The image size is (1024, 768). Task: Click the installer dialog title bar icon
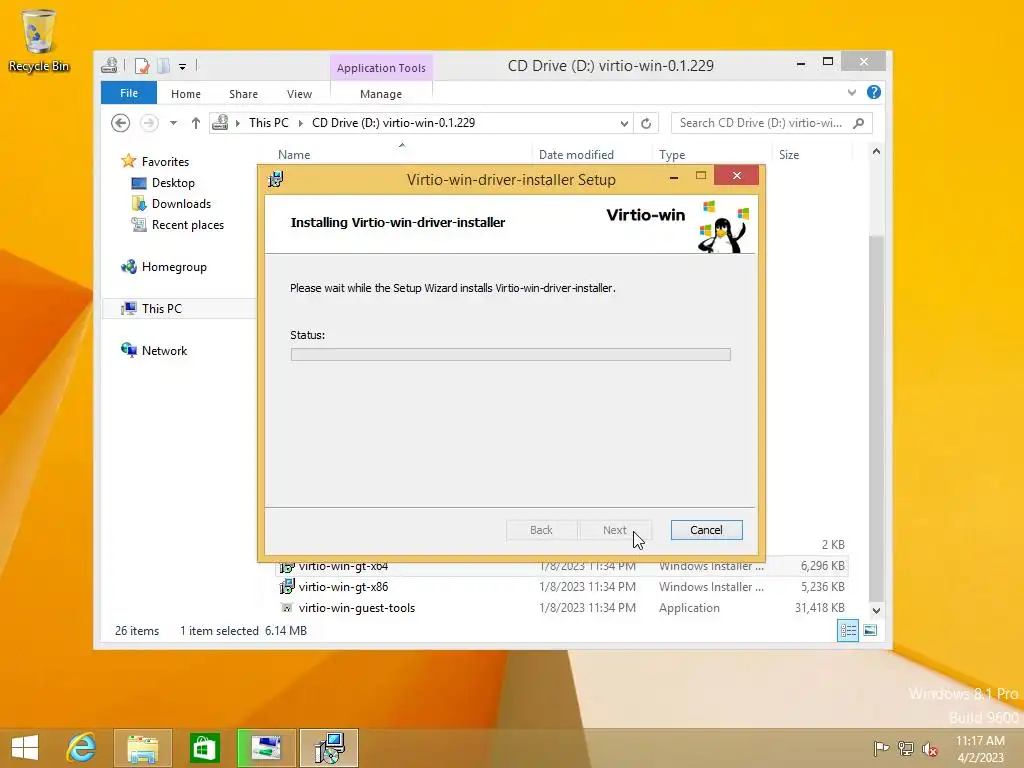(276, 179)
